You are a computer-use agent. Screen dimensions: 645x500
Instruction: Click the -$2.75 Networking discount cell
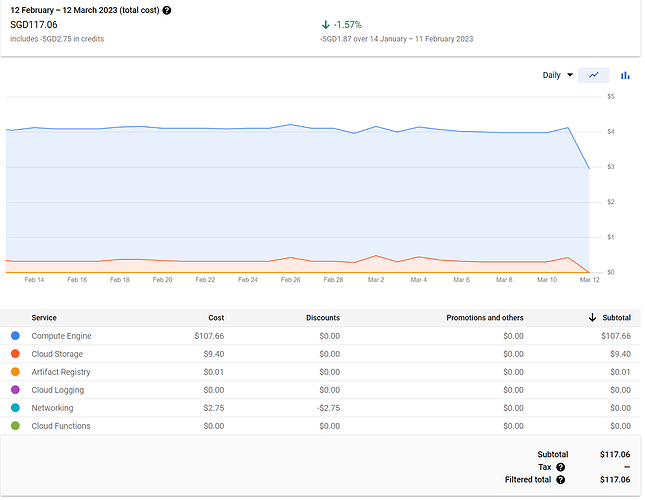328,408
